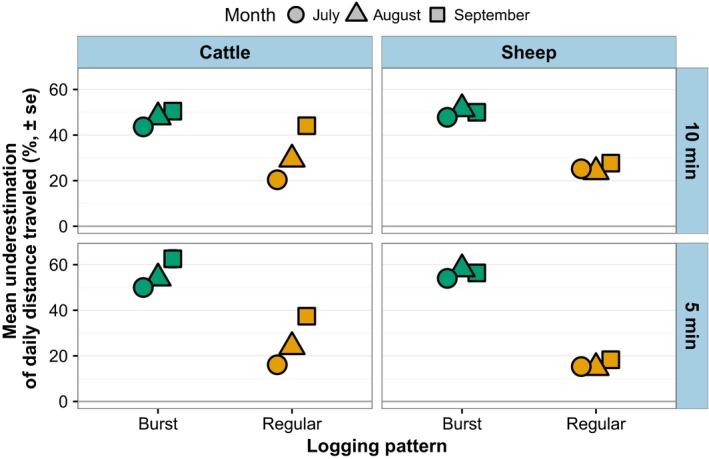The image size is (709, 459).
Task: Click green September square in Cattle 5 min
Action: pyautogui.click(x=172, y=259)
